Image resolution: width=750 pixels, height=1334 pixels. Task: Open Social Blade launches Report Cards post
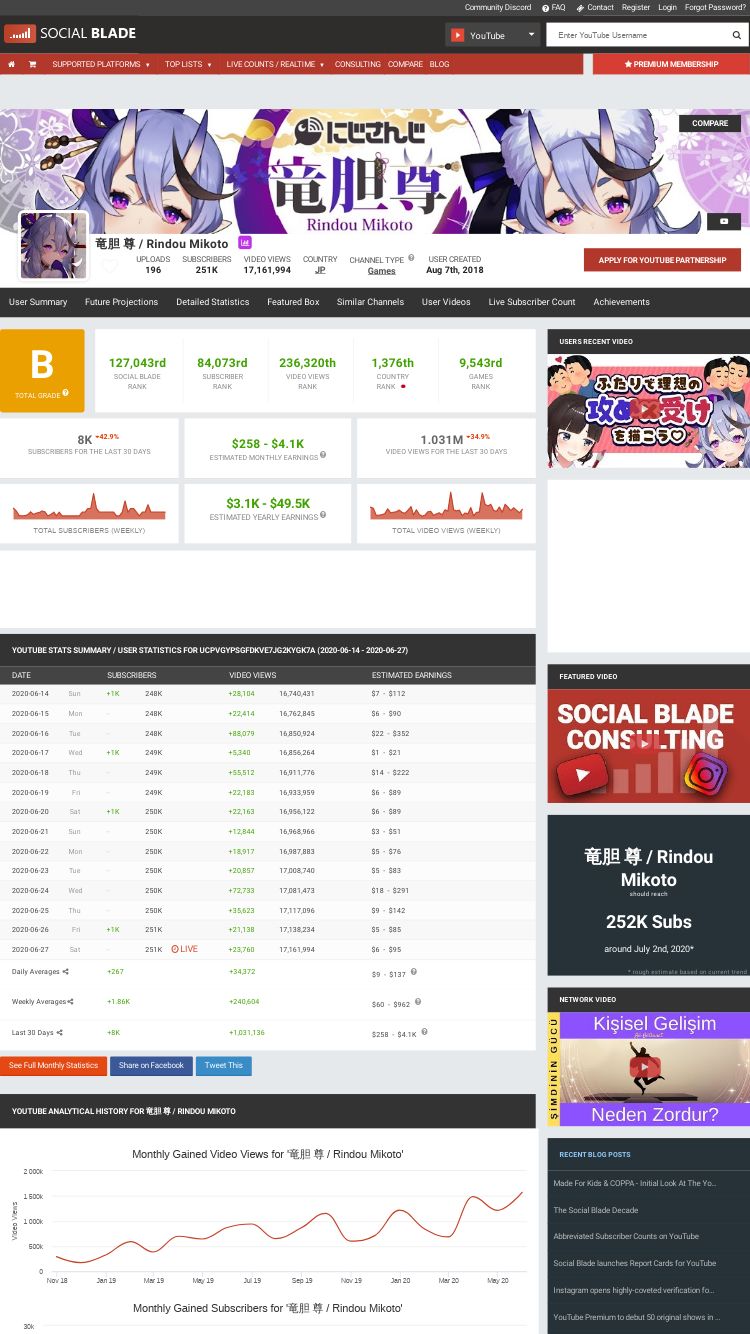pos(635,1263)
